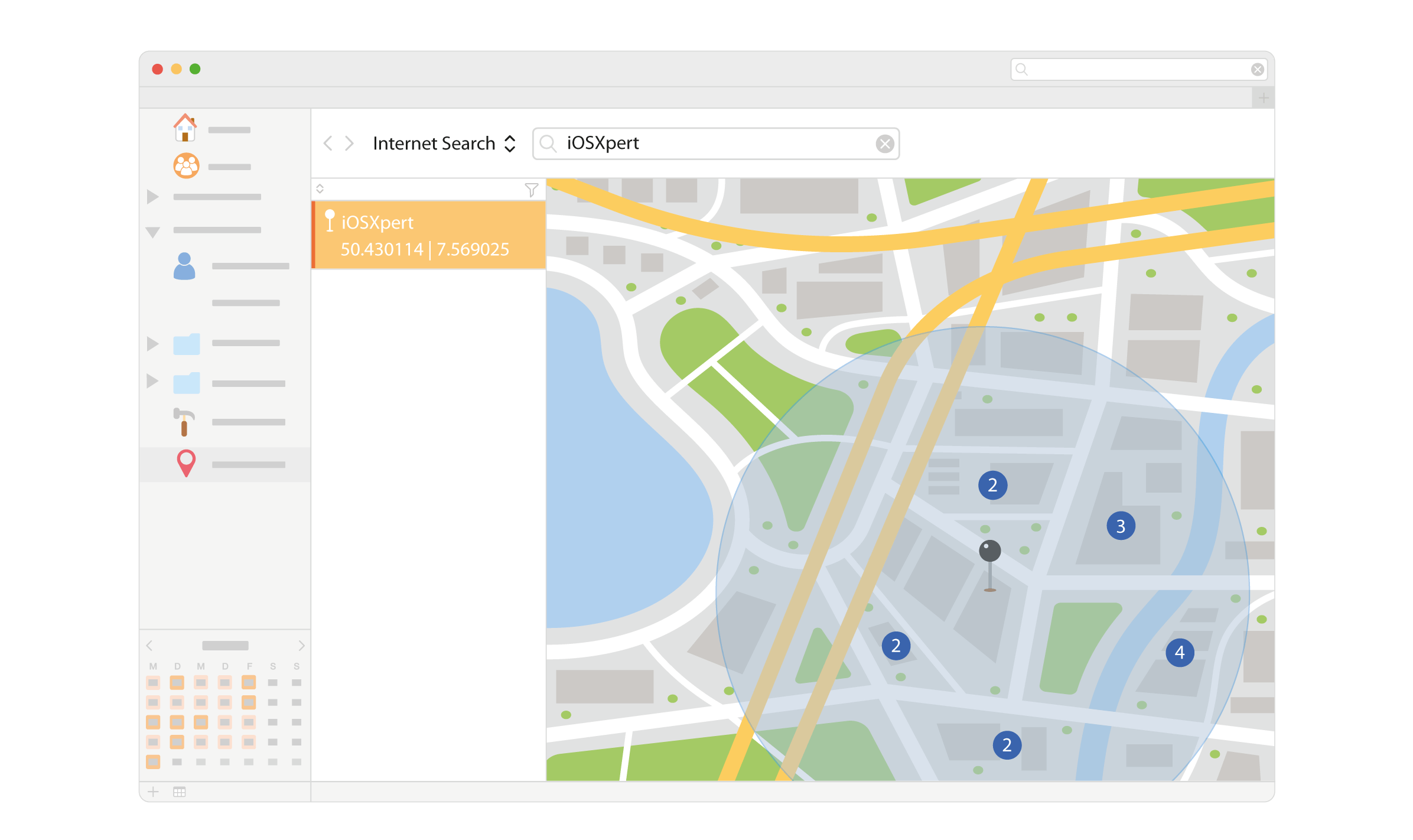
Task: Collapse the expanded sidebar section triangle
Action: [x=152, y=232]
